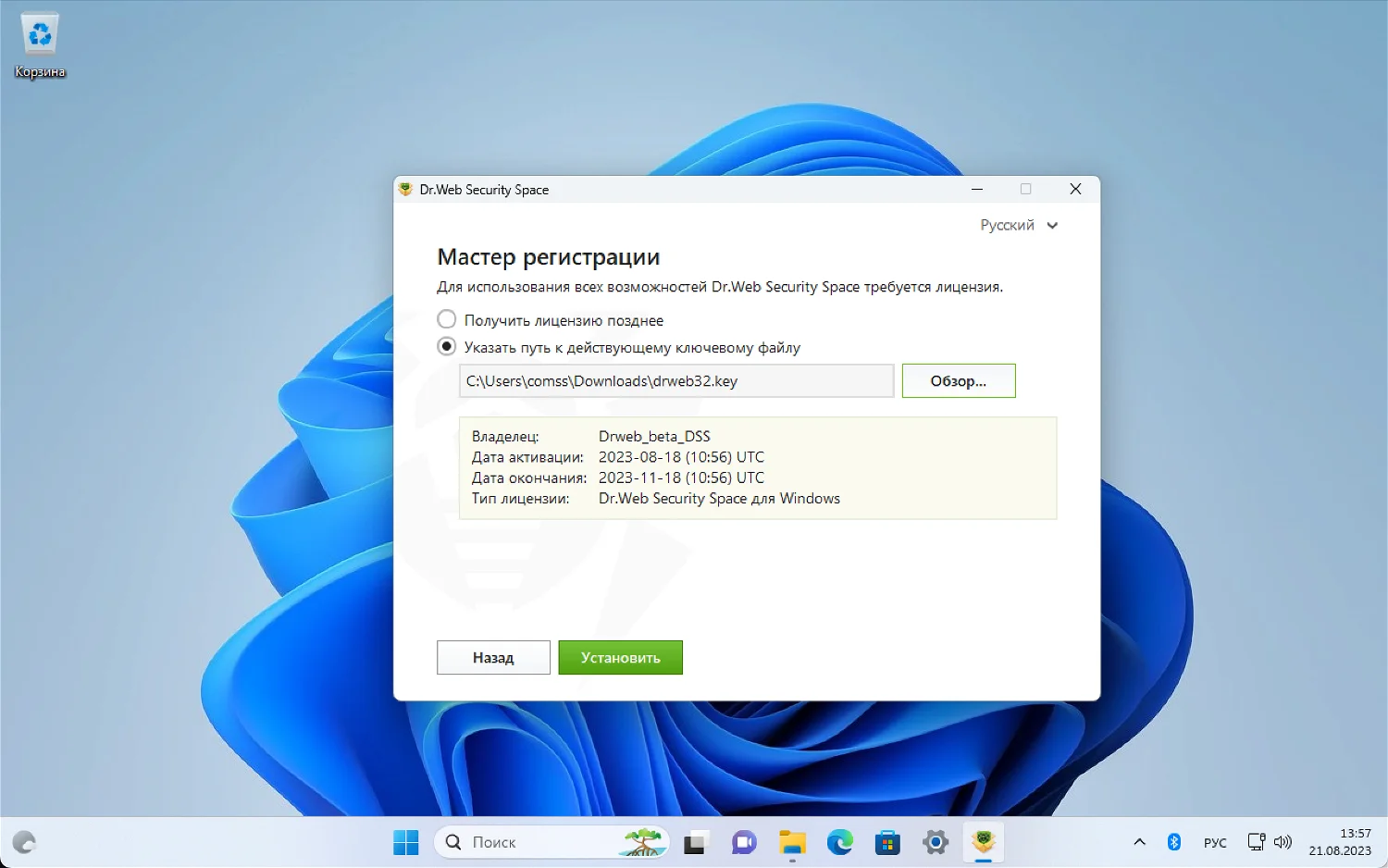
Task: Click the Dr.Web spider icon in title bar
Action: [x=405, y=189]
